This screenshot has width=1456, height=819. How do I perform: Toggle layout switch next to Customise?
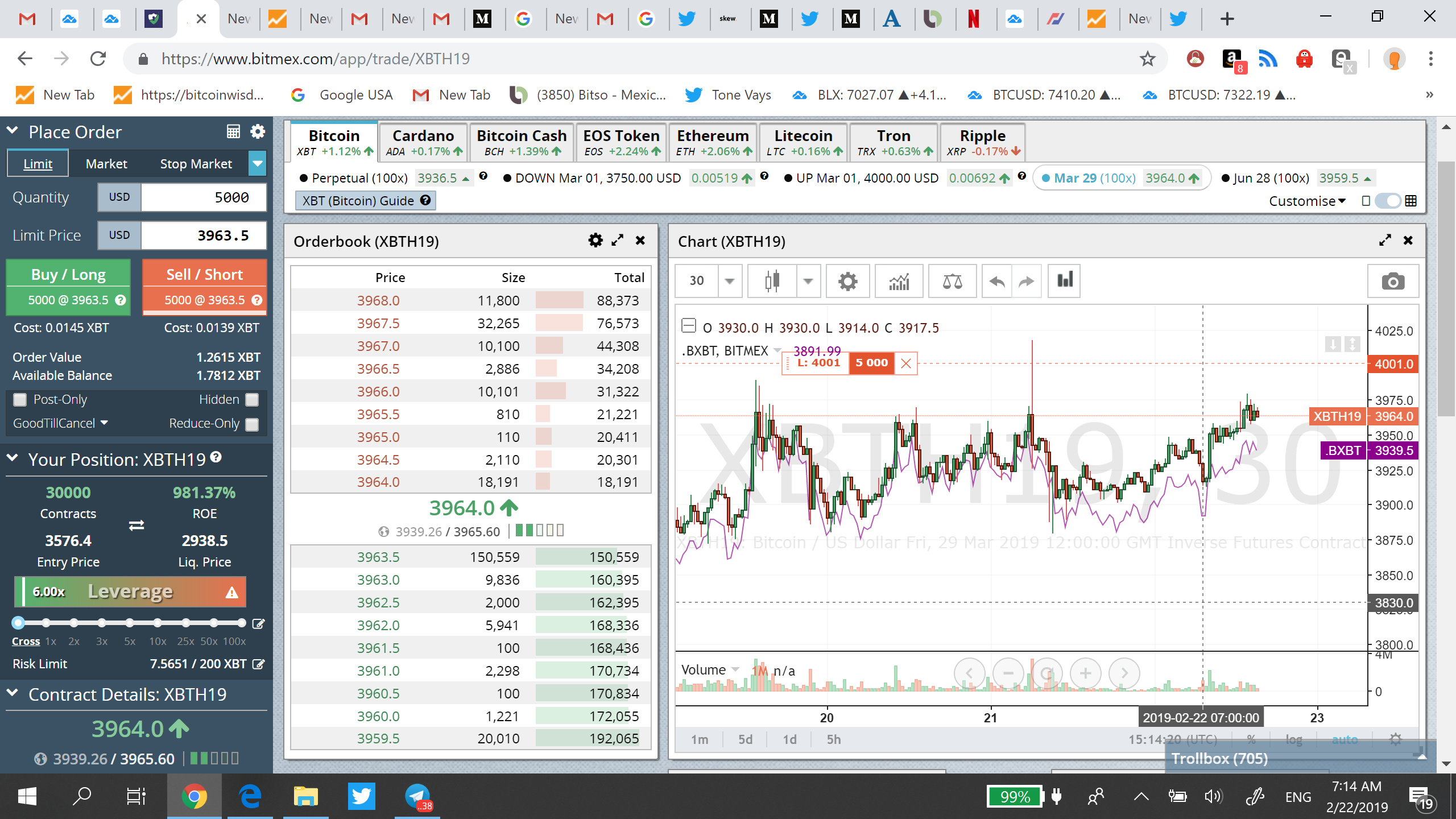tap(1388, 201)
